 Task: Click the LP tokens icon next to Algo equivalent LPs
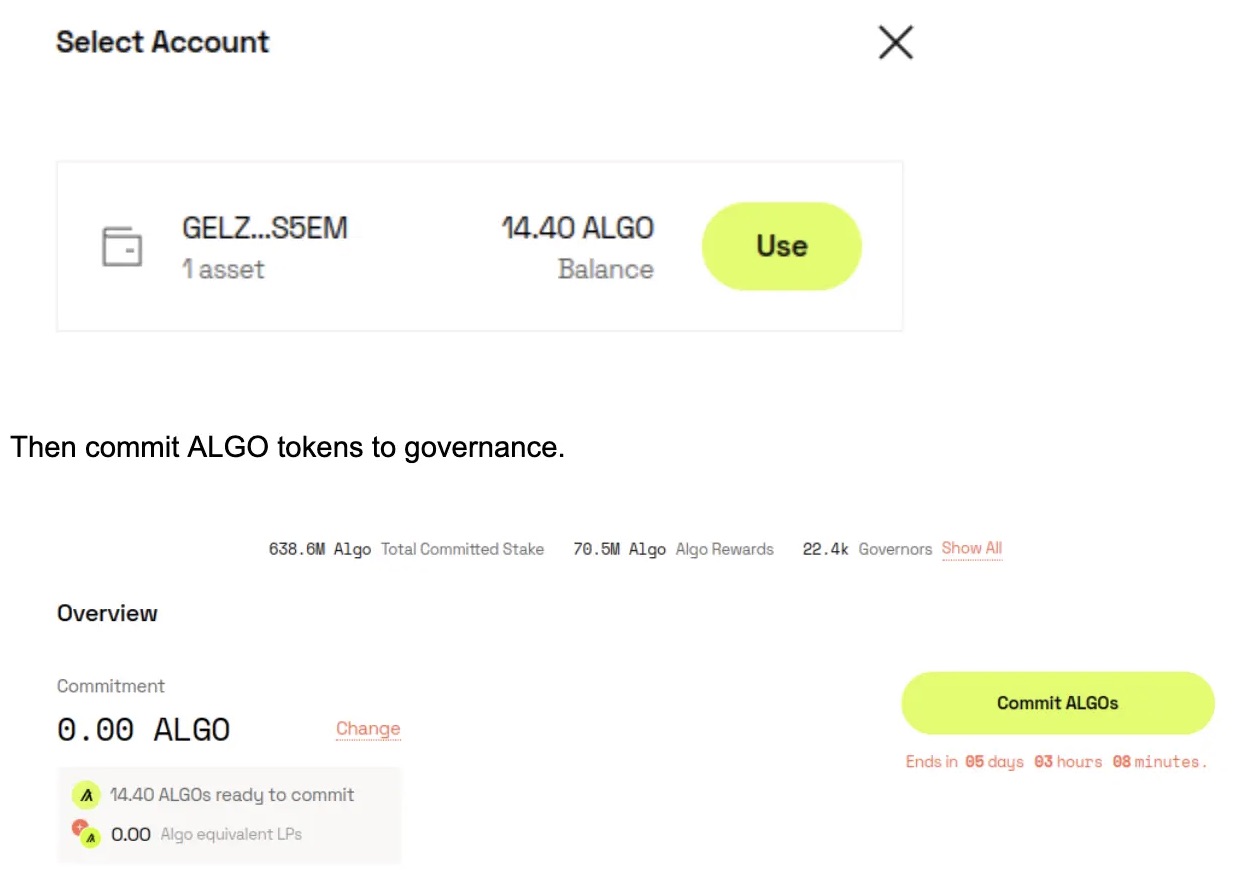point(88,834)
